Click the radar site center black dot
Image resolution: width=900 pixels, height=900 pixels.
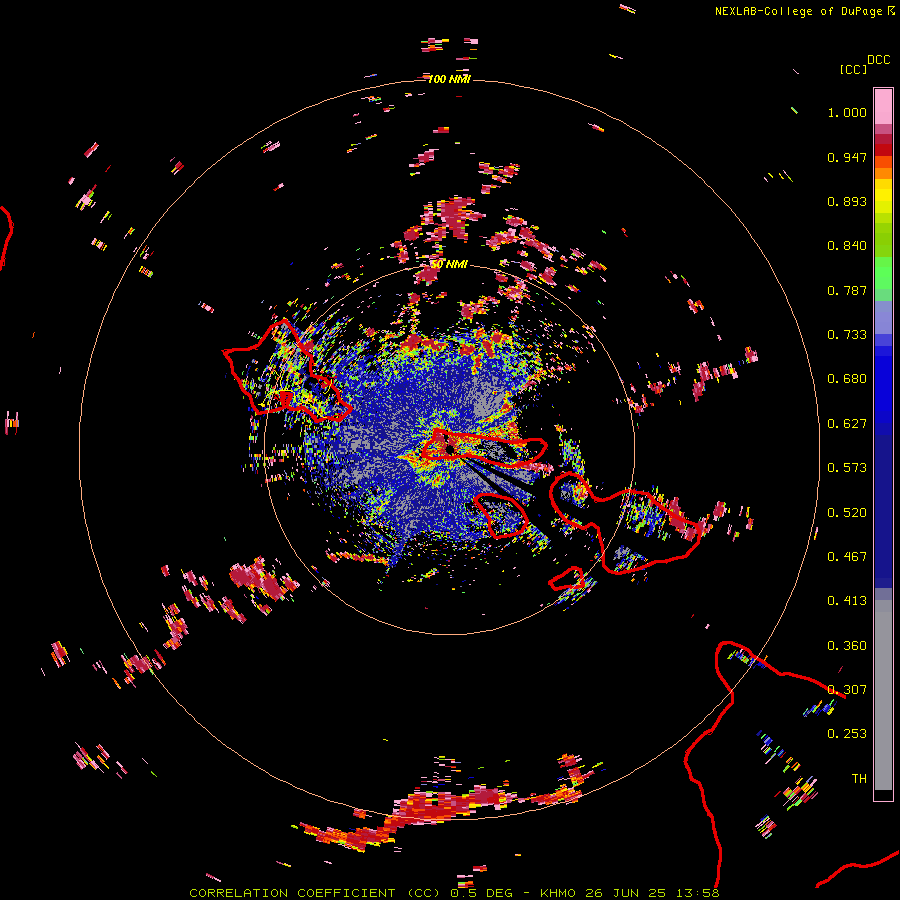[450, 449]
